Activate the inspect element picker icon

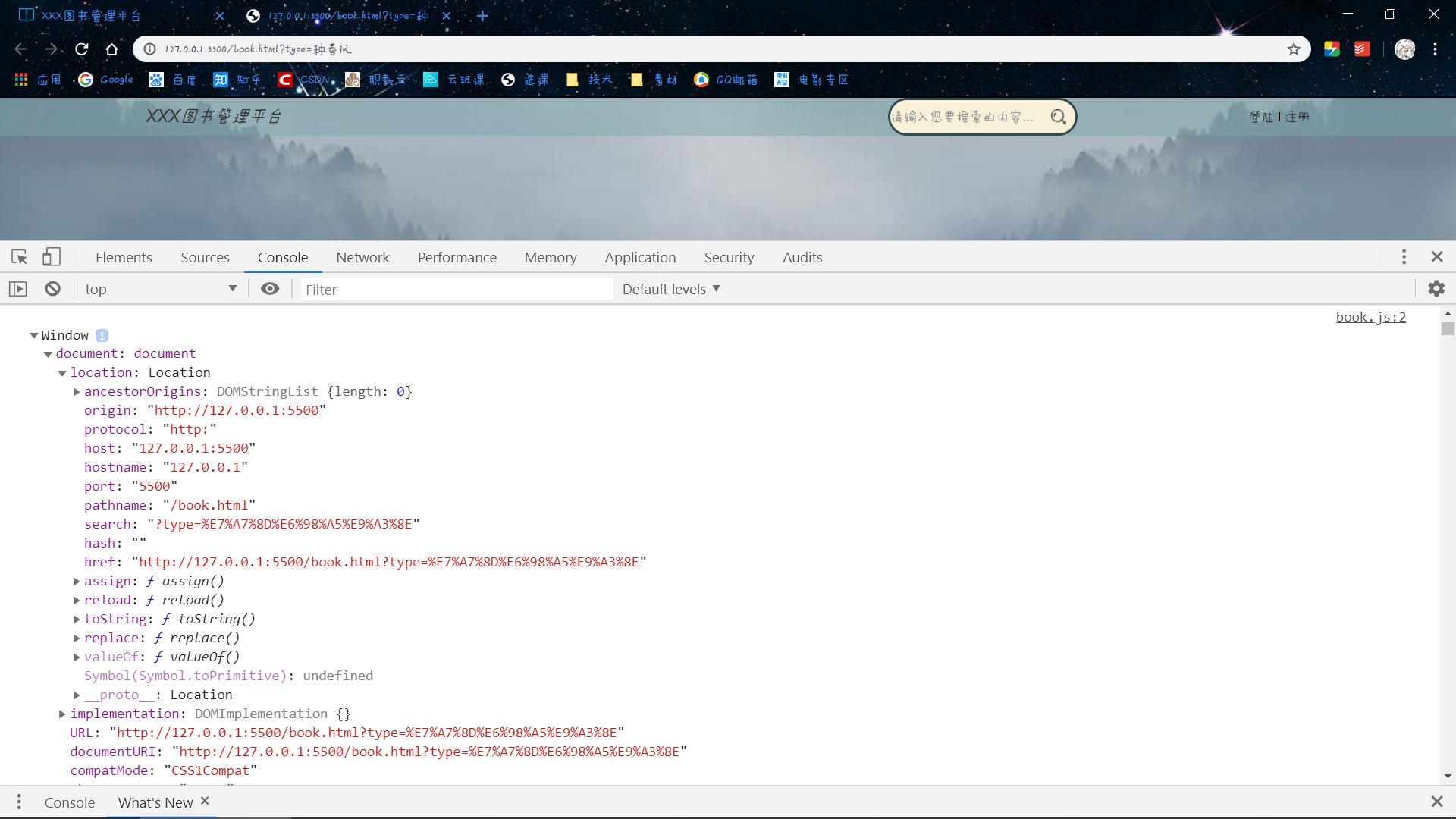pyautogui.click(x=20, y=257)
